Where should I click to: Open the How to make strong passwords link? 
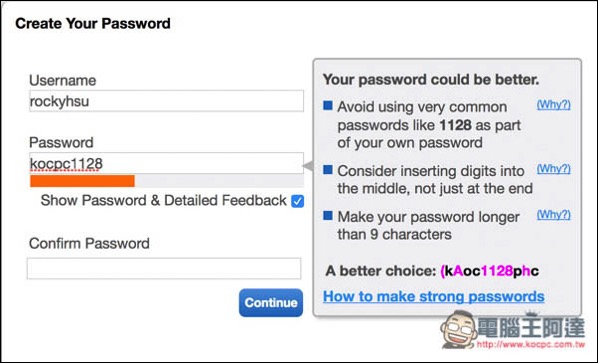(x=434, y=296)
